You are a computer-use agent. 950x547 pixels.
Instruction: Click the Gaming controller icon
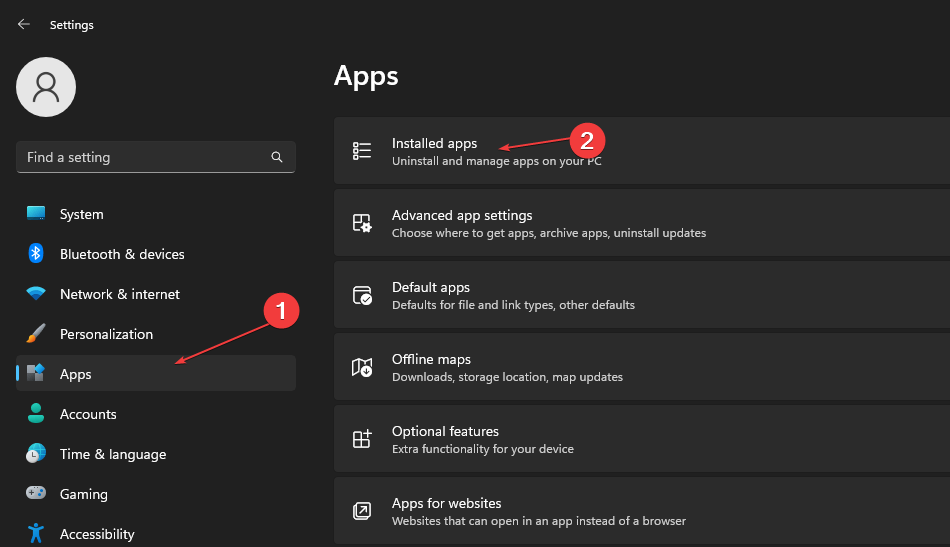36,494
